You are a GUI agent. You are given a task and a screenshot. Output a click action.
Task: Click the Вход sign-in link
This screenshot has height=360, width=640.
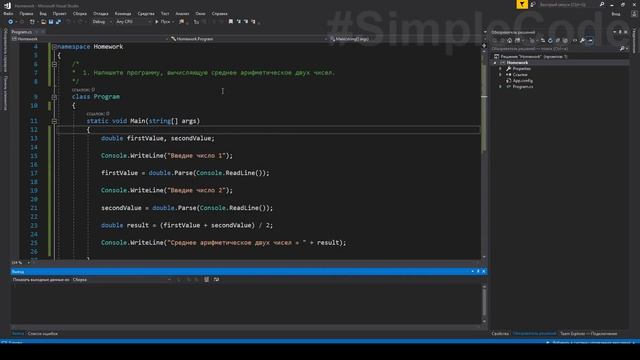[616, 14]
